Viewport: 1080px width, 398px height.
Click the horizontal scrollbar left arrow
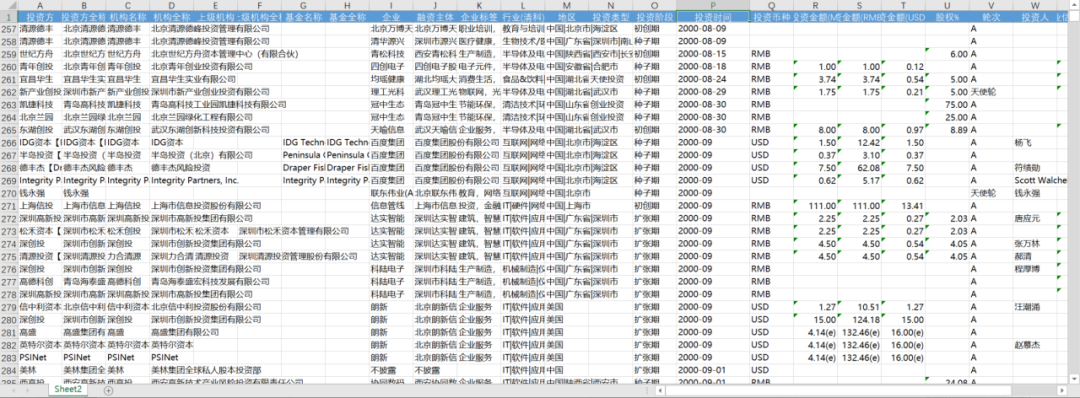pos(662,390)
